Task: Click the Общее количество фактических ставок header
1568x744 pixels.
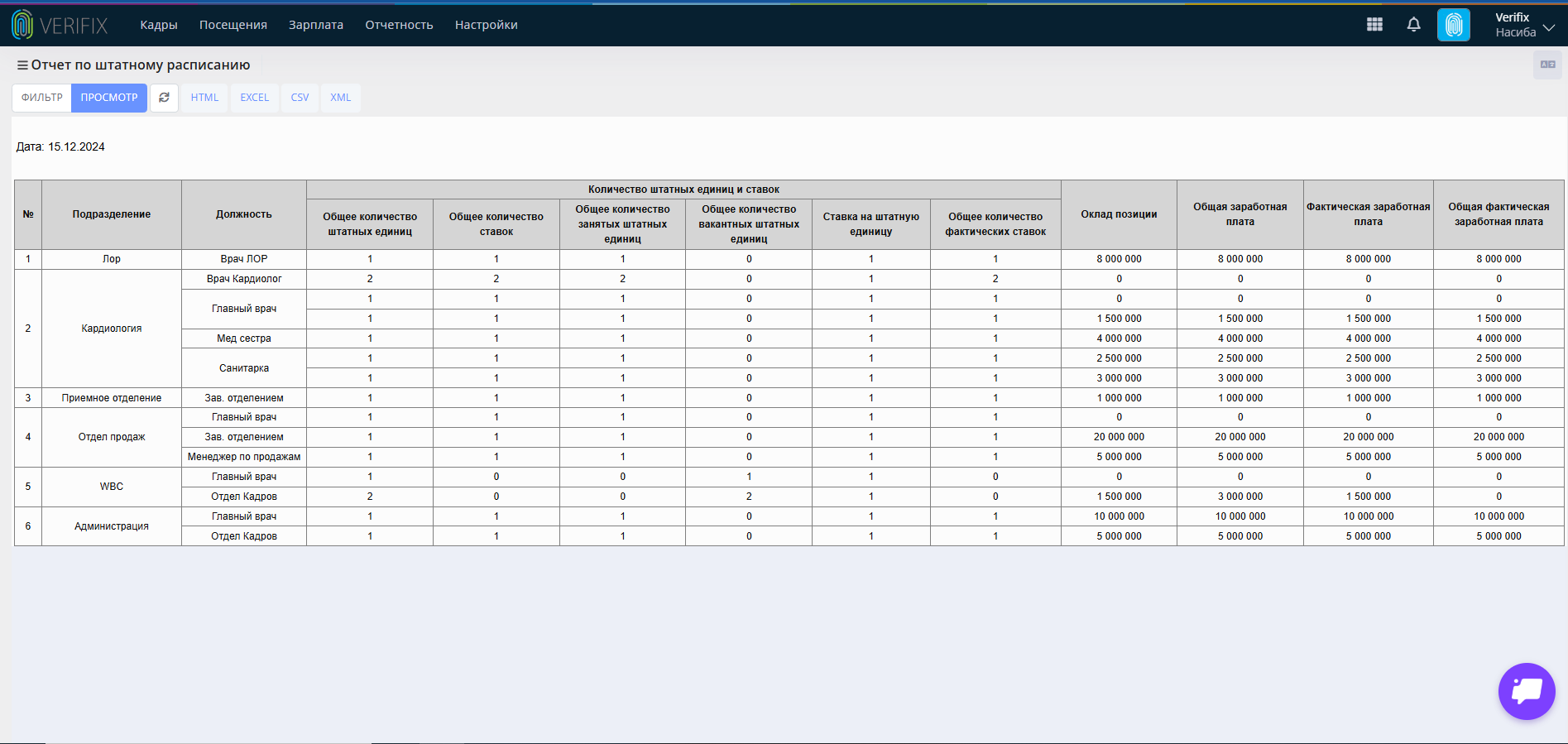Action: 995,224
